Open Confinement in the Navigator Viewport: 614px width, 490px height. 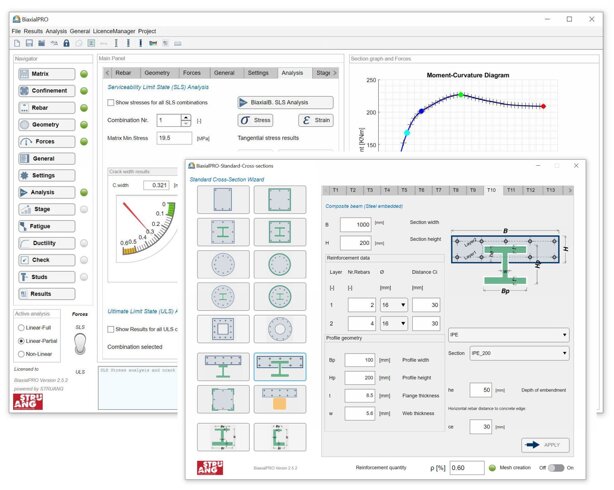coord(47,90)
